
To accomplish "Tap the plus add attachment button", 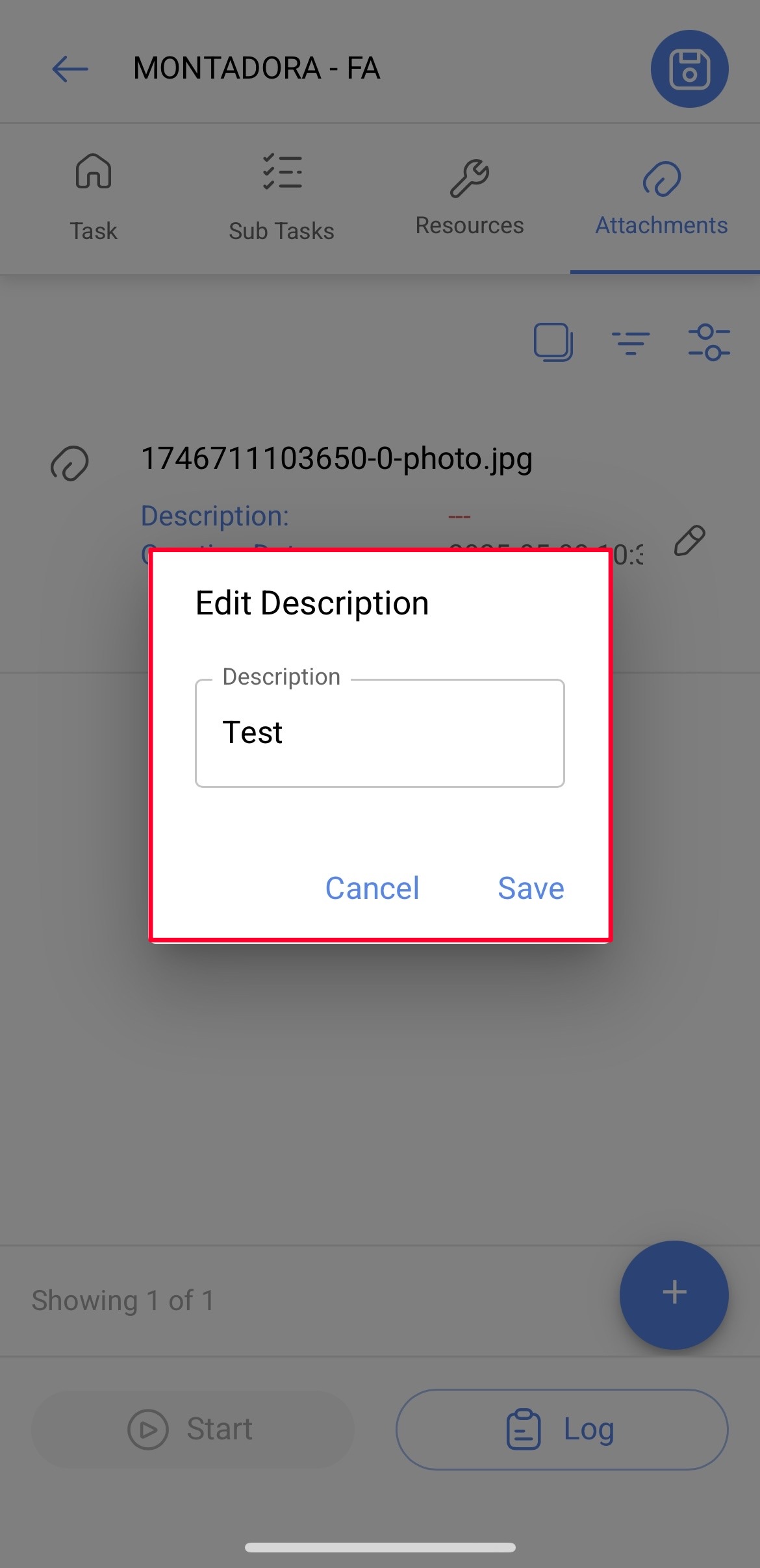I will pyautogui.click(x=674, y=1295).
